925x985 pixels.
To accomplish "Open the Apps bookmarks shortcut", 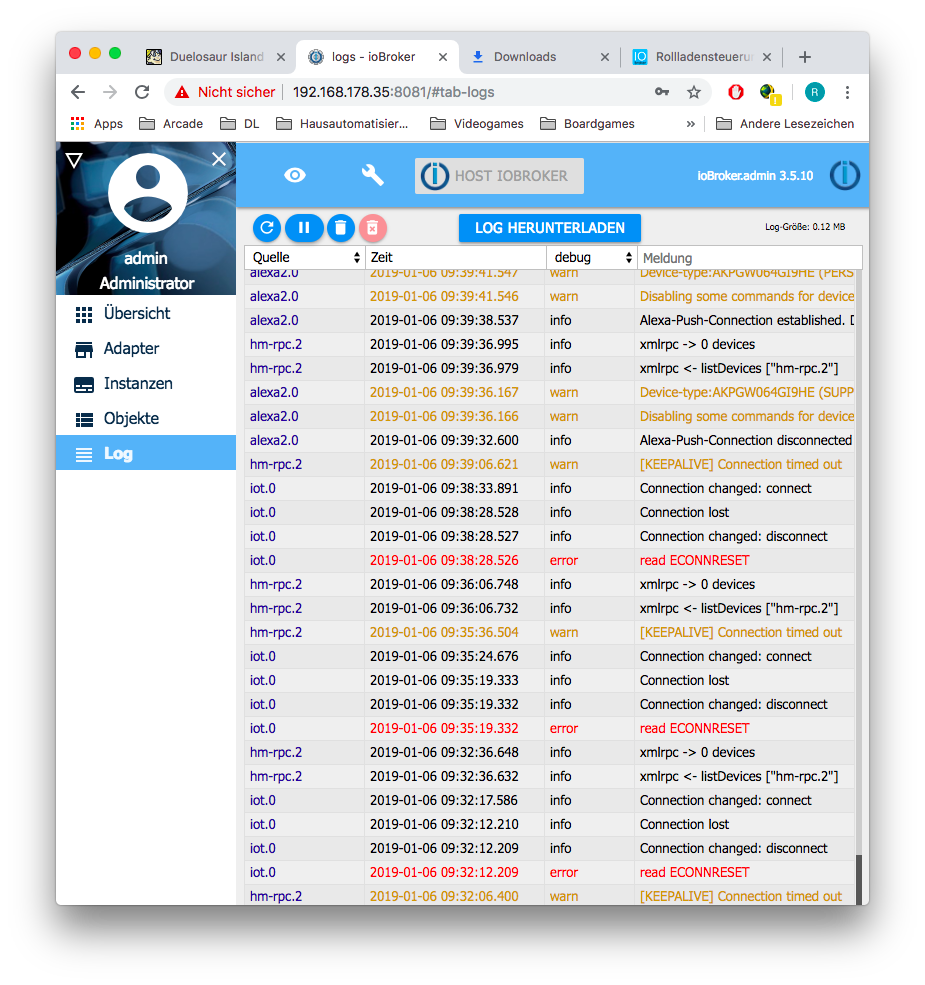I will 97,124.
